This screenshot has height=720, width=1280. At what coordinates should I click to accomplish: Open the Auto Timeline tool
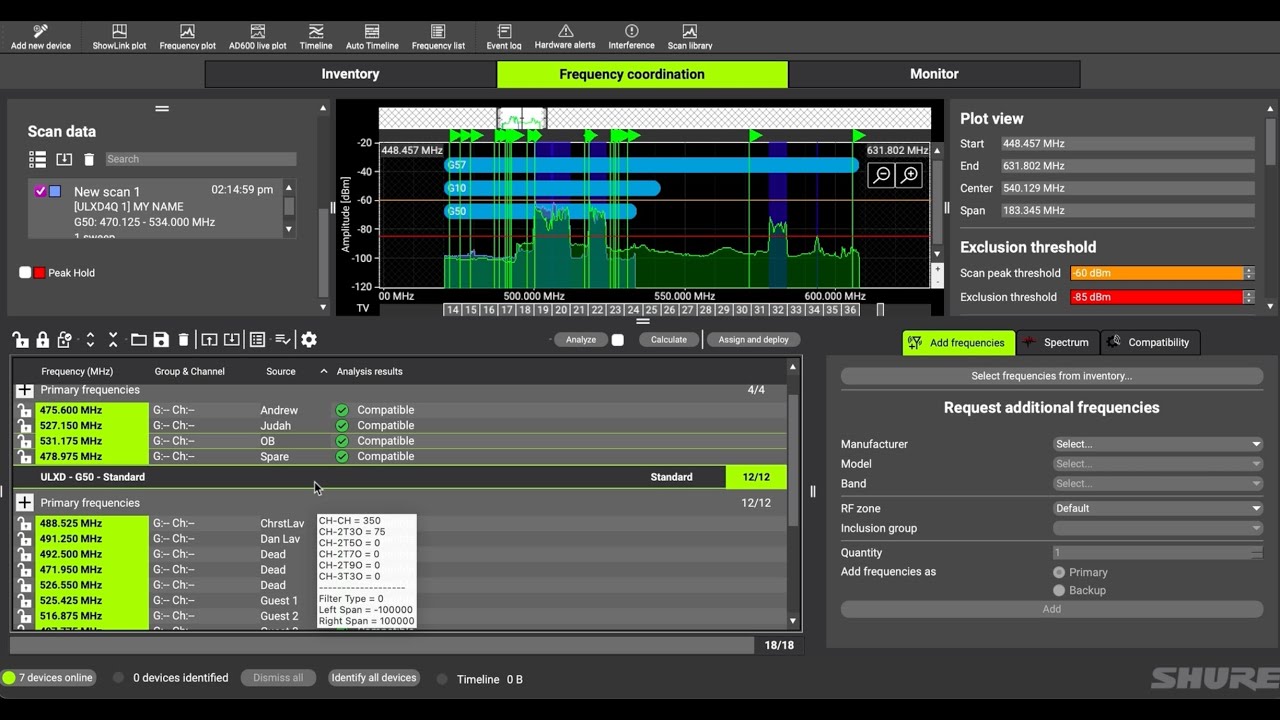click(372, 37)
